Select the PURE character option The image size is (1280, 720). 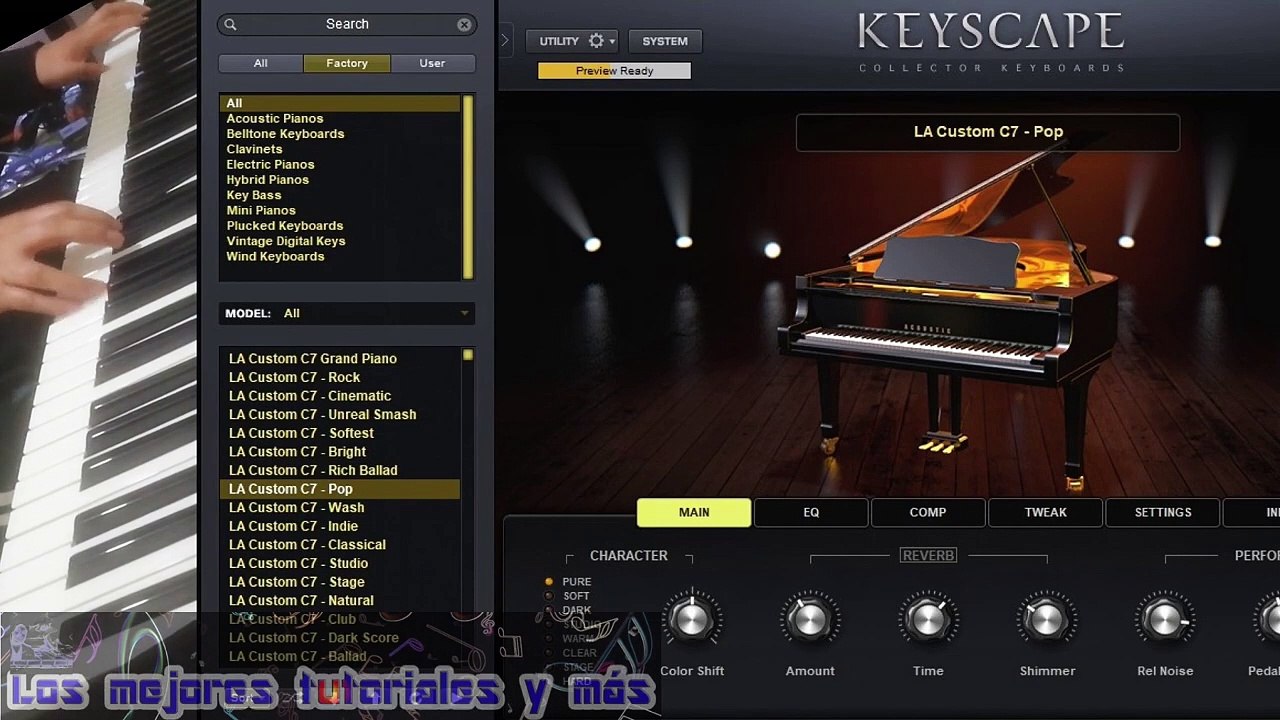[568, 582]
